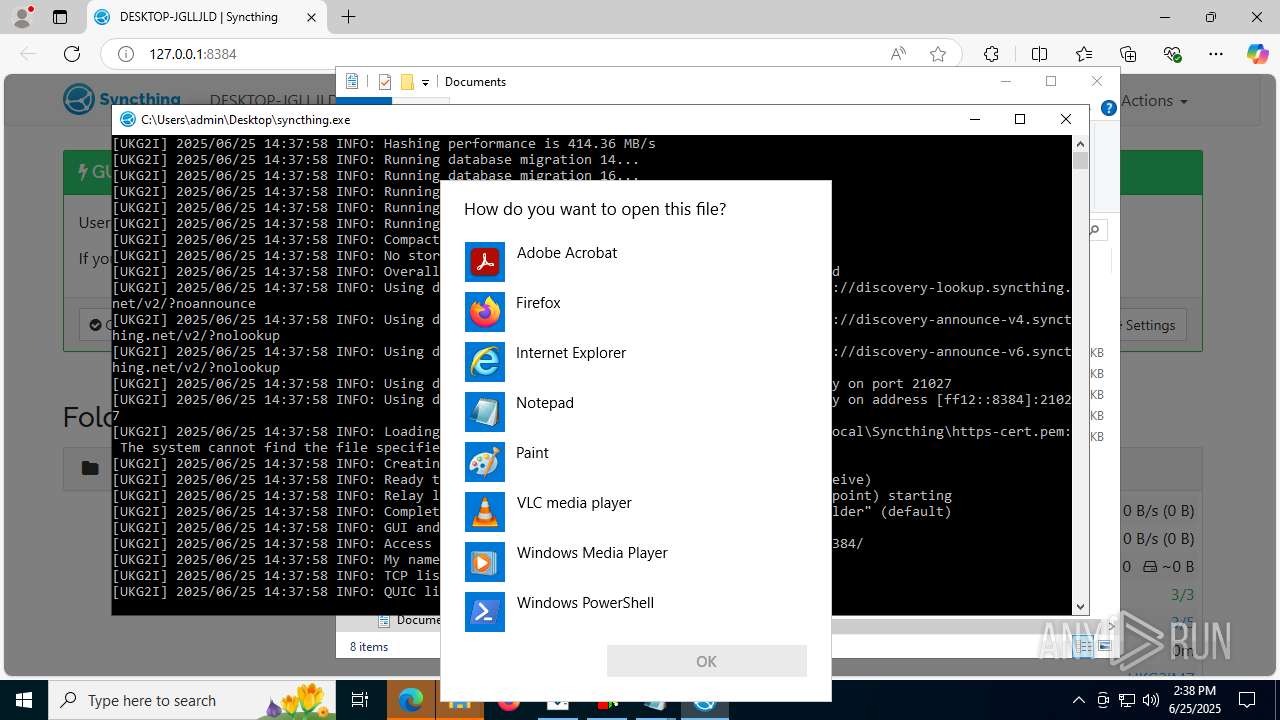Image resolution: width=1280 pixels, height=720 pixels.
Task: Open Favorites list icon
Action: [1084, 54]
